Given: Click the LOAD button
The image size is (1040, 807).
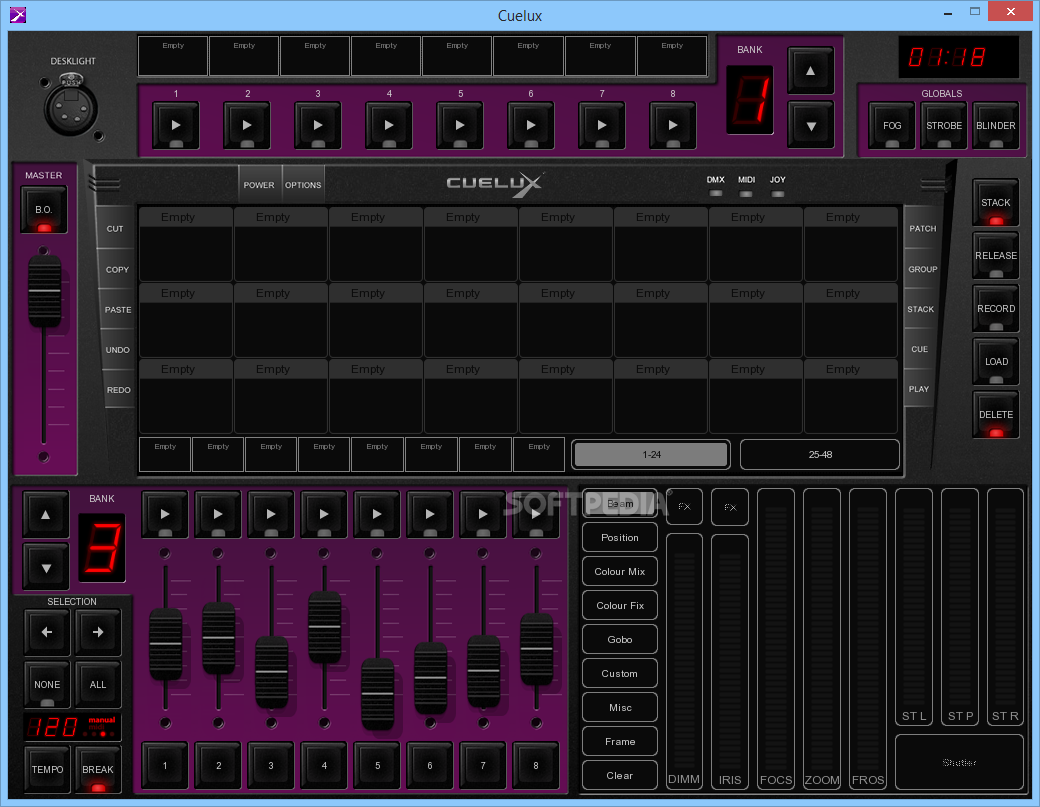Looking at the screenshot, I should click(x=996, y=361).
